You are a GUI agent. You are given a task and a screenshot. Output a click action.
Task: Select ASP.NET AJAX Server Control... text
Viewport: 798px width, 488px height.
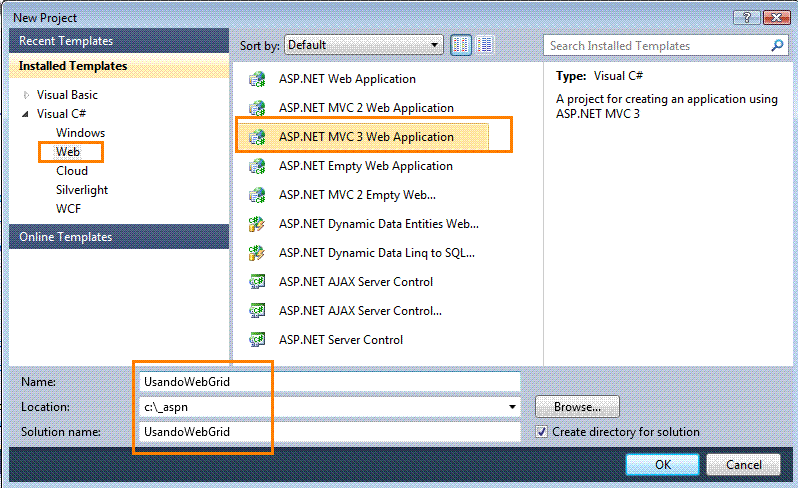coord(360,311)
